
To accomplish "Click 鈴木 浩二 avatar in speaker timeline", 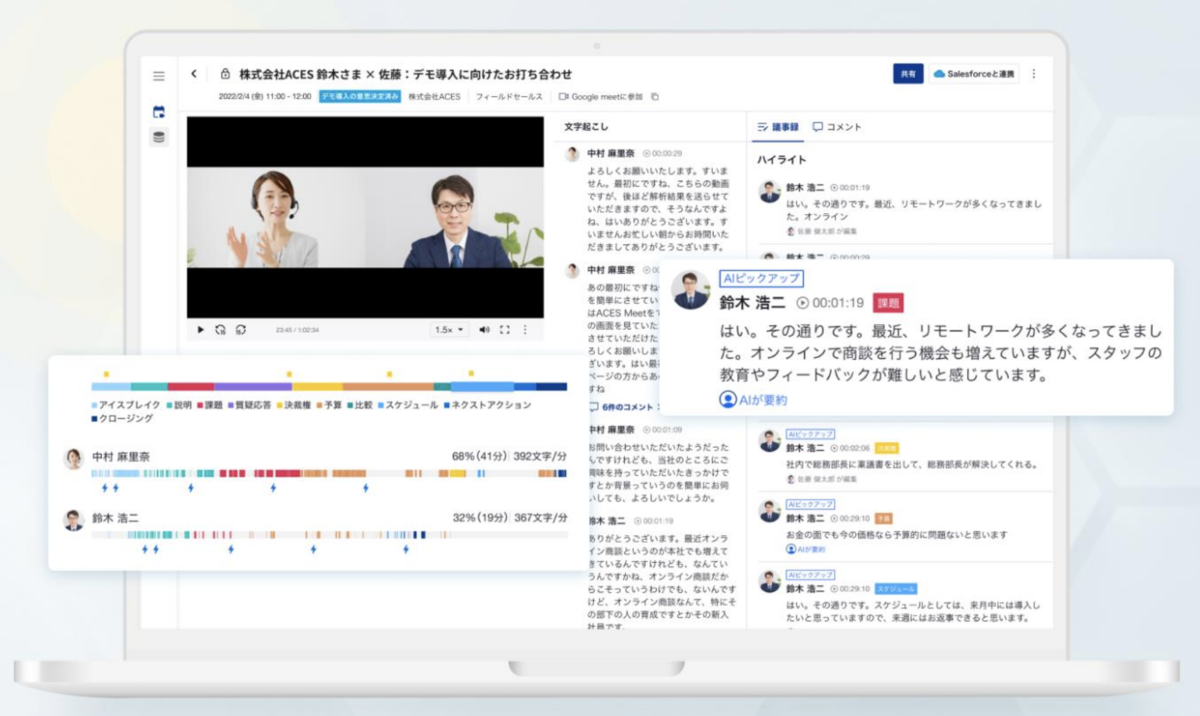I will pos(73,520).
